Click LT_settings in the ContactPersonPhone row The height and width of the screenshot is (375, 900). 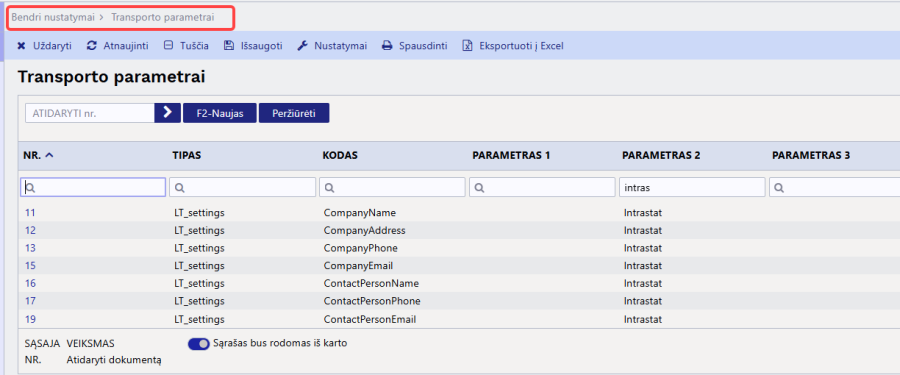point(199,301)
